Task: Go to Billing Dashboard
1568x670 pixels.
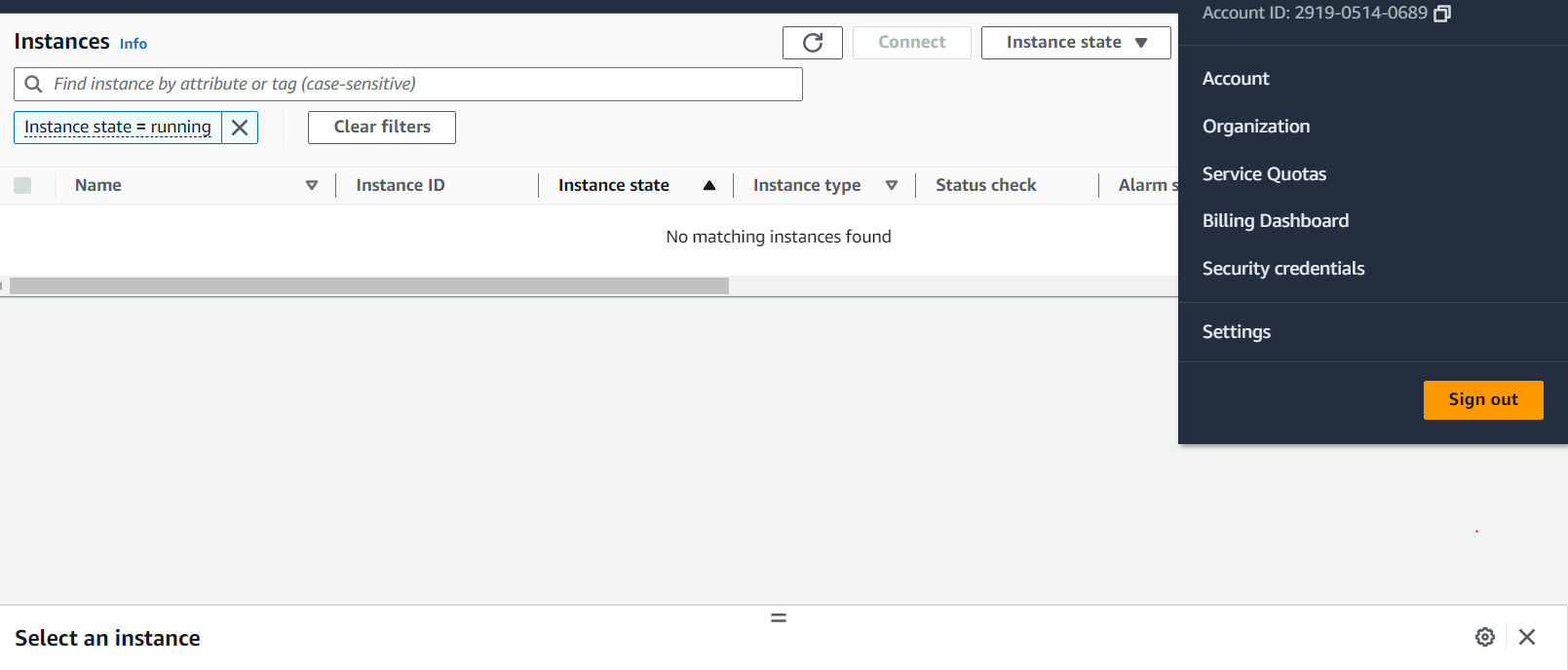Action: (x=1276, y=221)
